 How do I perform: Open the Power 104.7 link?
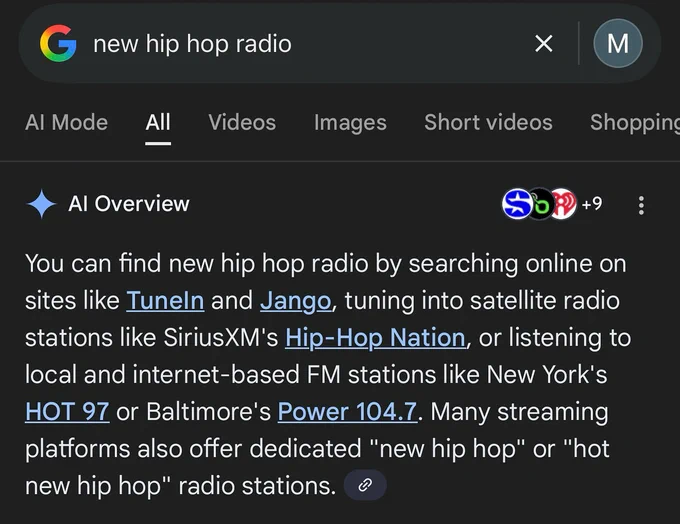pyautogui.click(x=347, y=412)
